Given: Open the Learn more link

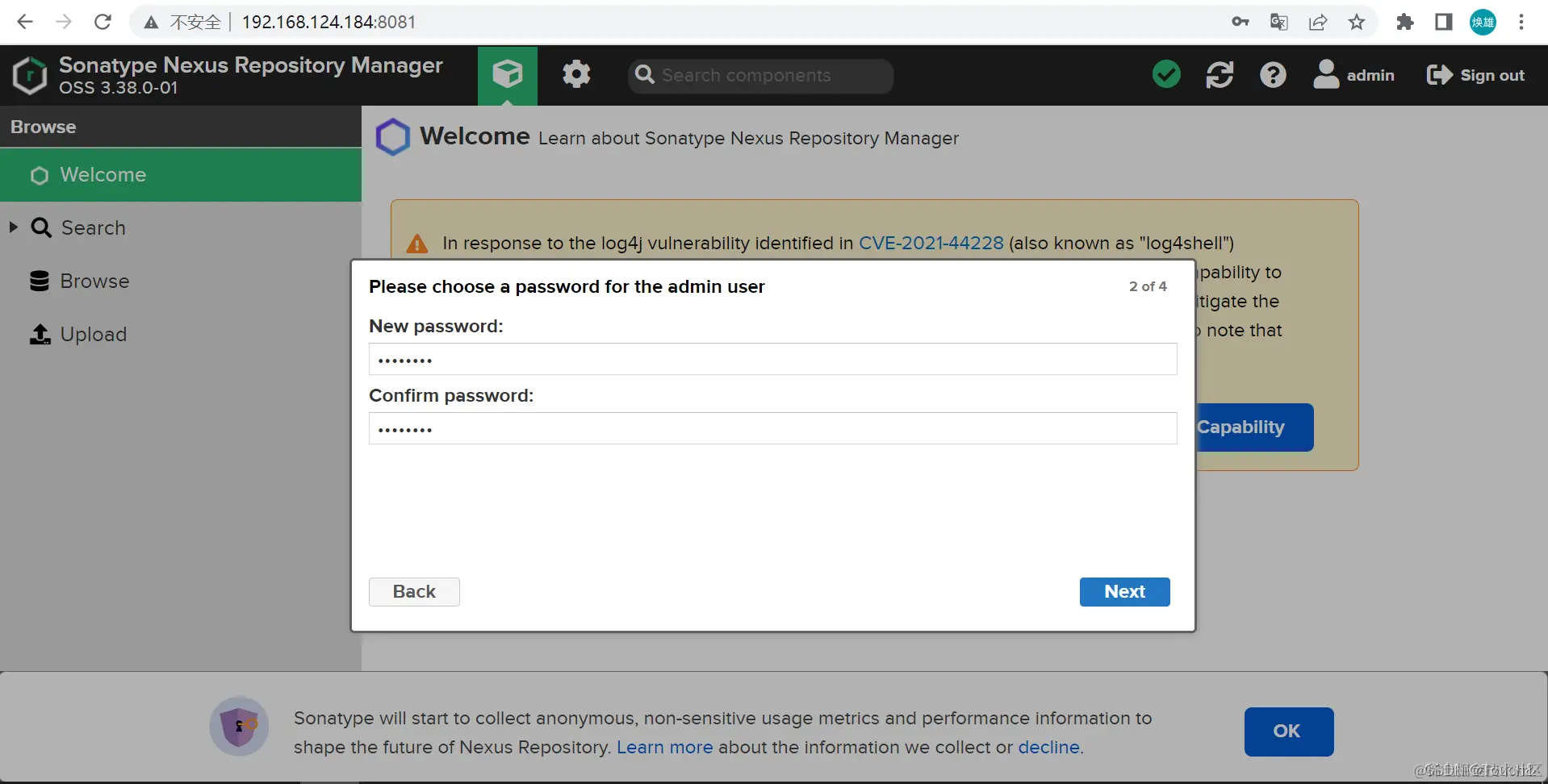Looking at the screenshot, I should (x=664, y=747).
